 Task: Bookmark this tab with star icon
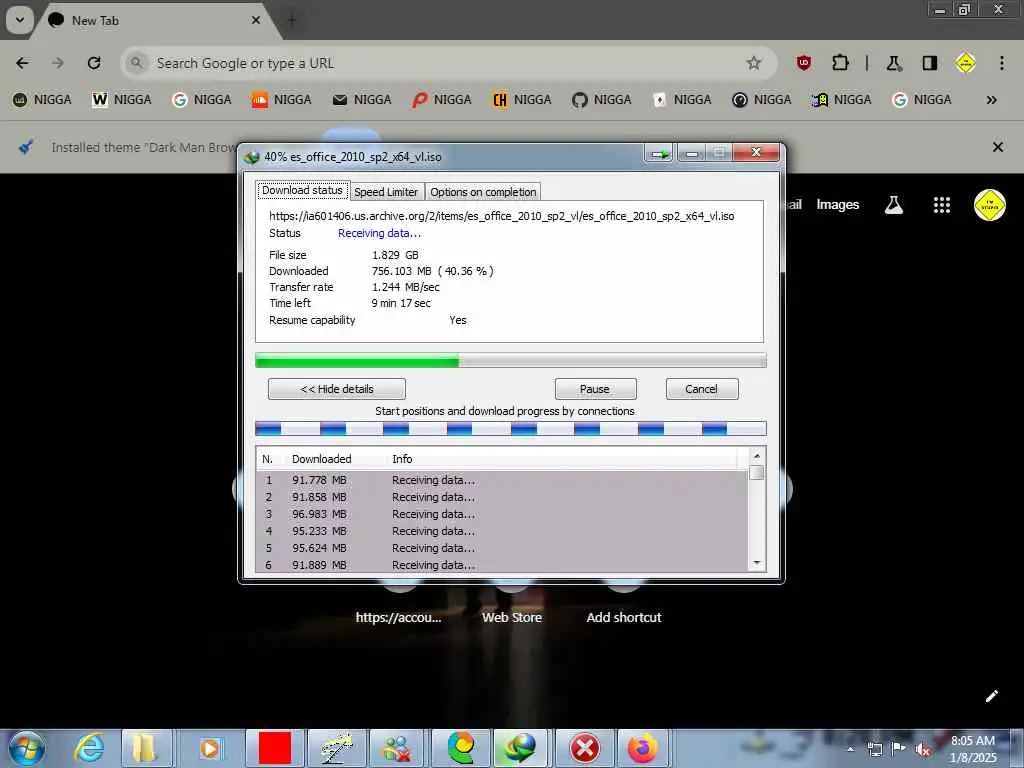tap(754, 63)
